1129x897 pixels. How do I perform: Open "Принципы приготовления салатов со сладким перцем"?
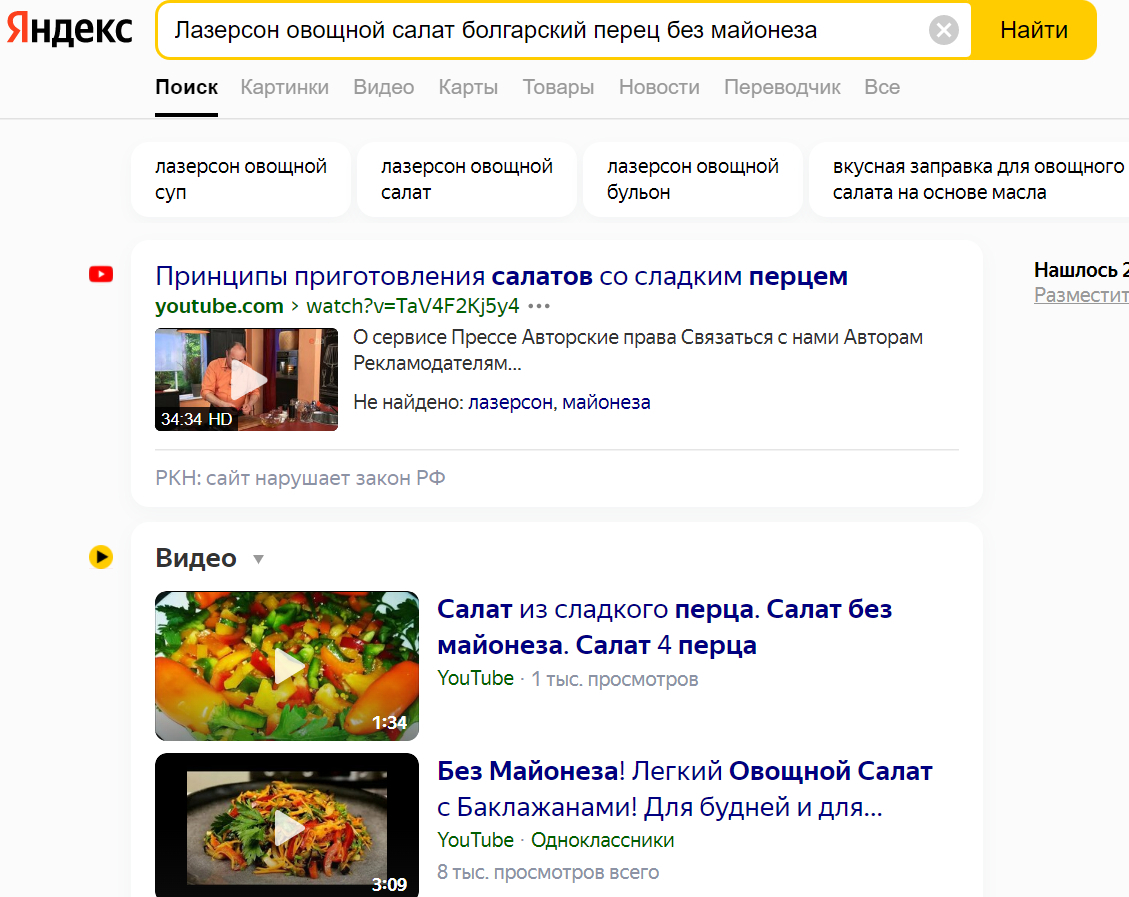pos(501,276)
